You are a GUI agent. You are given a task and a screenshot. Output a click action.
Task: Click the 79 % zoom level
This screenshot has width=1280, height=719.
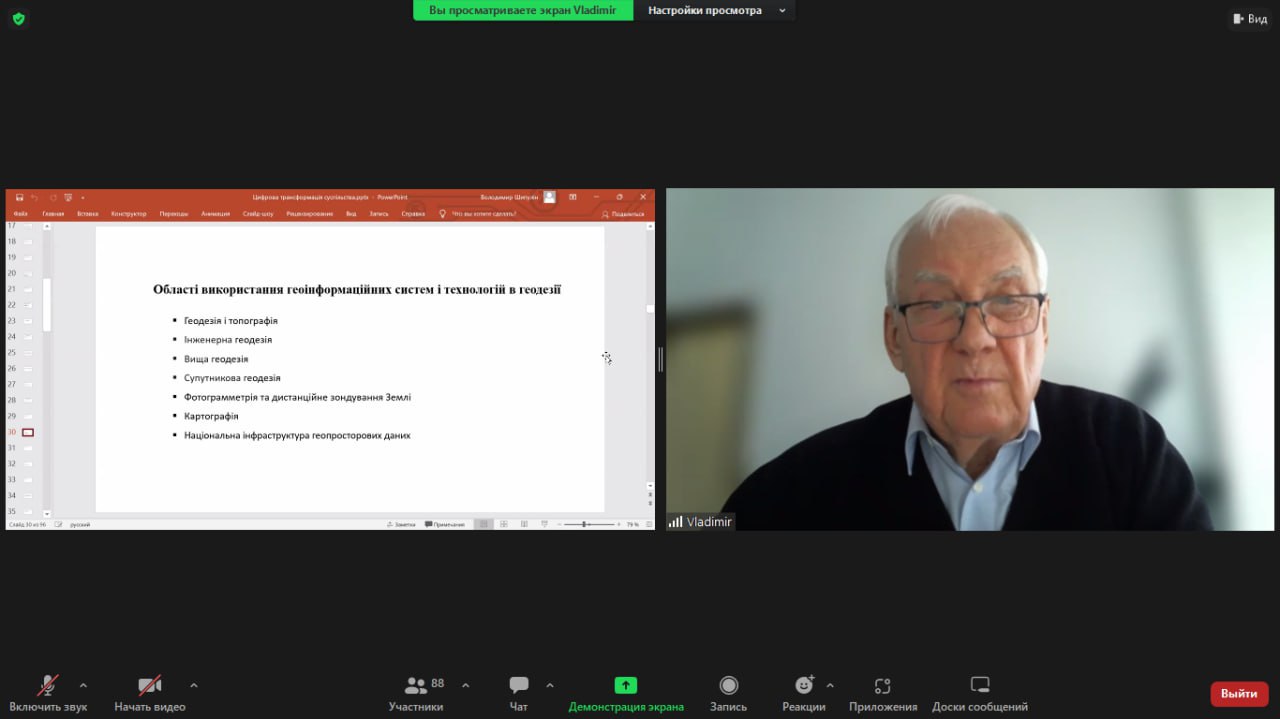coord(633,524)
